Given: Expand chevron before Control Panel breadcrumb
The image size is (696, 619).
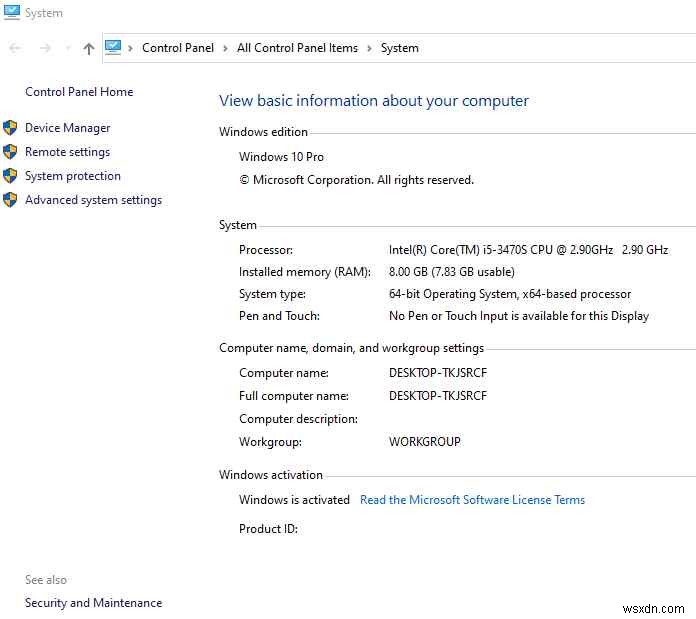Looking at the screenshot, I should (x=130, y=48).
